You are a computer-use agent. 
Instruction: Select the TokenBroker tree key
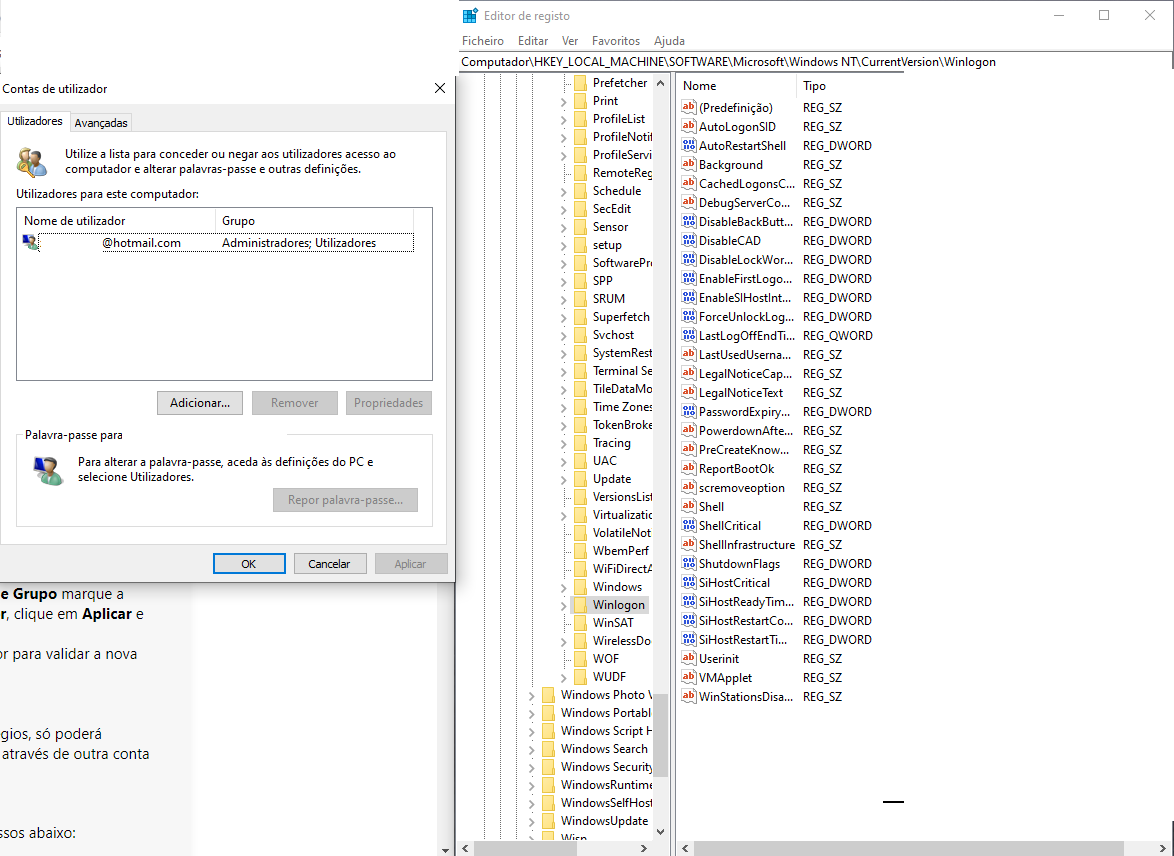click(621, 425)
